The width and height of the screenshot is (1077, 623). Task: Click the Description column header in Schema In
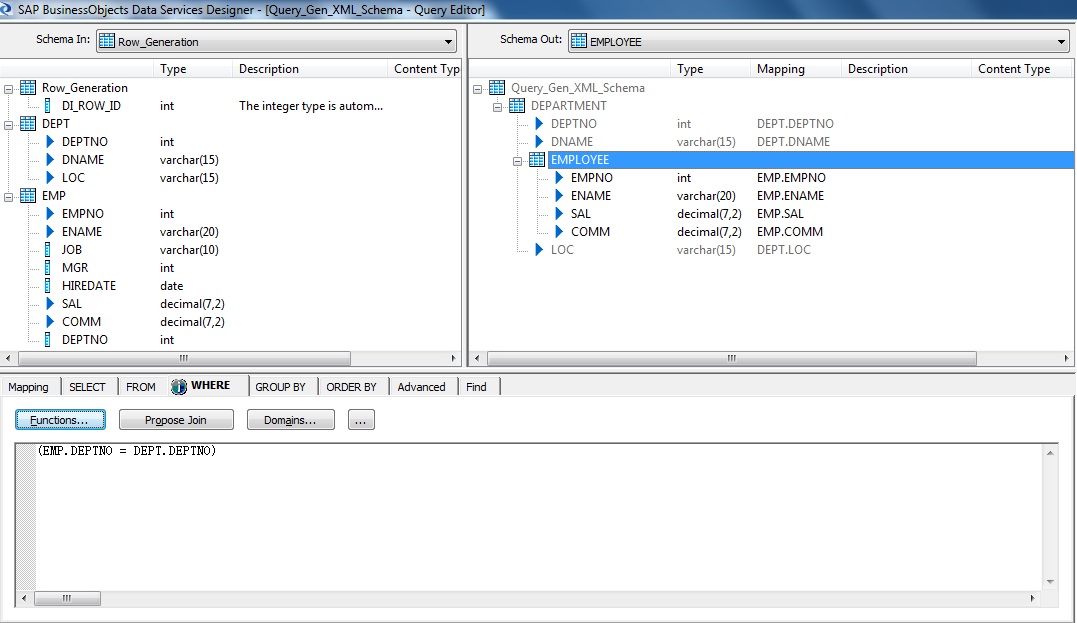tap(310, 69)
